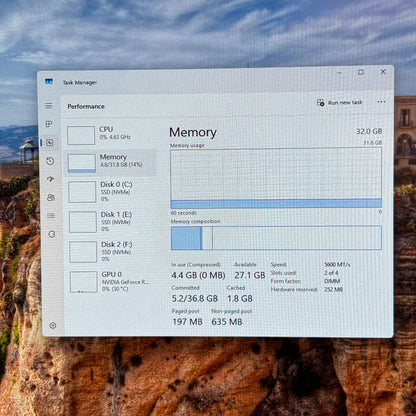Open the three-dots more options menu

pos(381,102)
